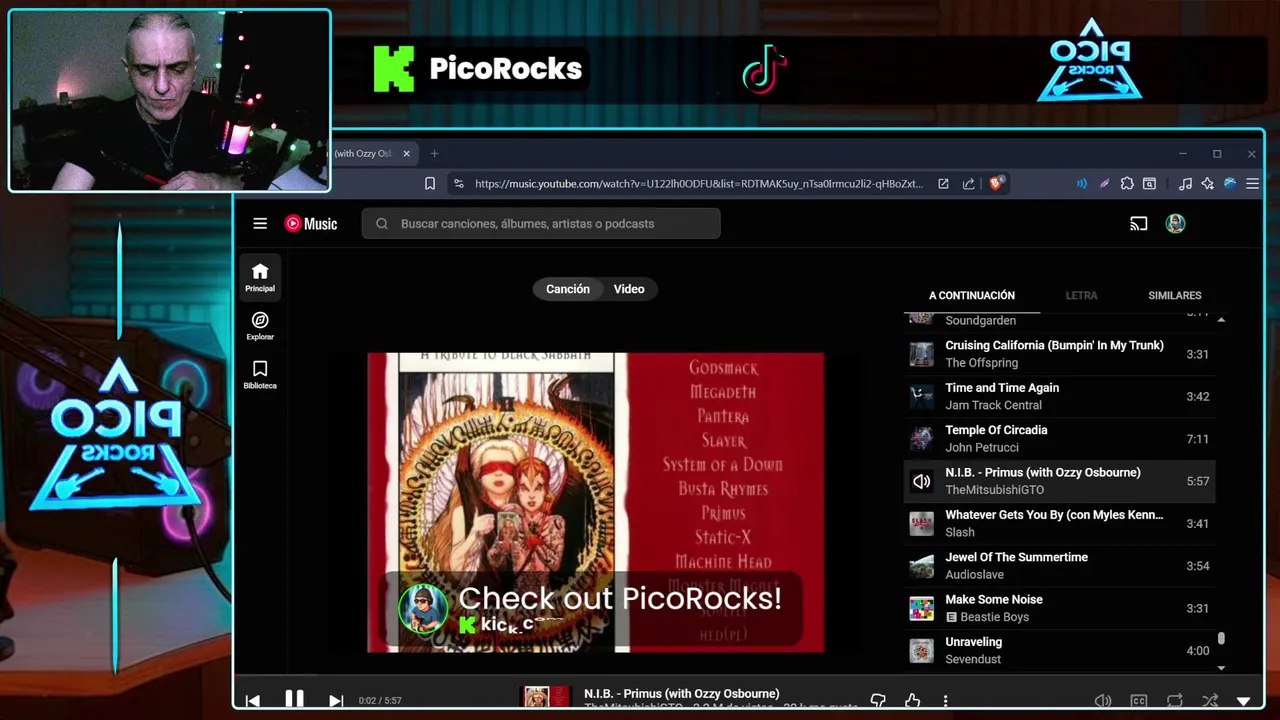
Task: Open Principal in the sidebar
Action: click(x=260, y=277)
